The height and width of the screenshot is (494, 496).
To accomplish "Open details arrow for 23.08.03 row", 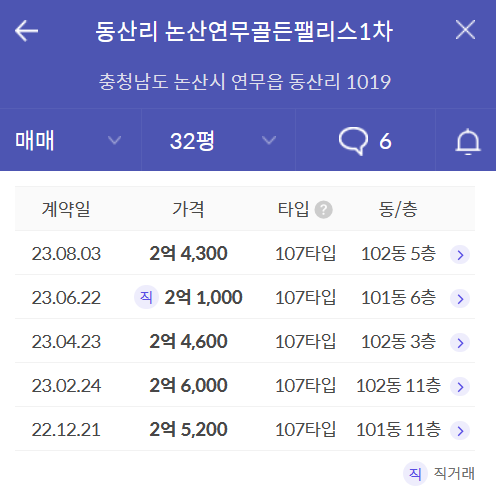I will pyautogui.click(x=460, y=255).
